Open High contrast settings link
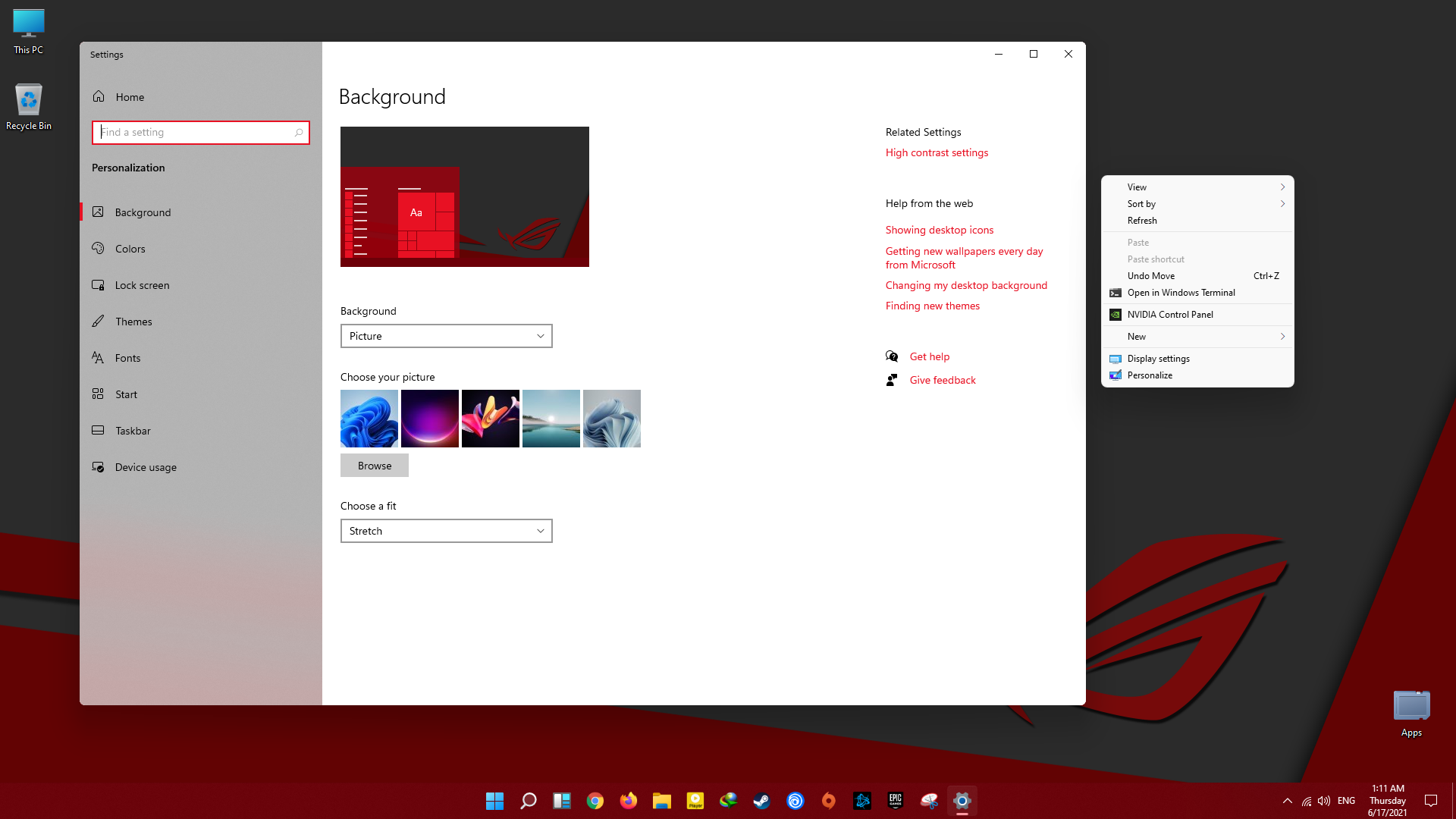The width and height of the screenshot is (1456, 819). coord(937,152)
